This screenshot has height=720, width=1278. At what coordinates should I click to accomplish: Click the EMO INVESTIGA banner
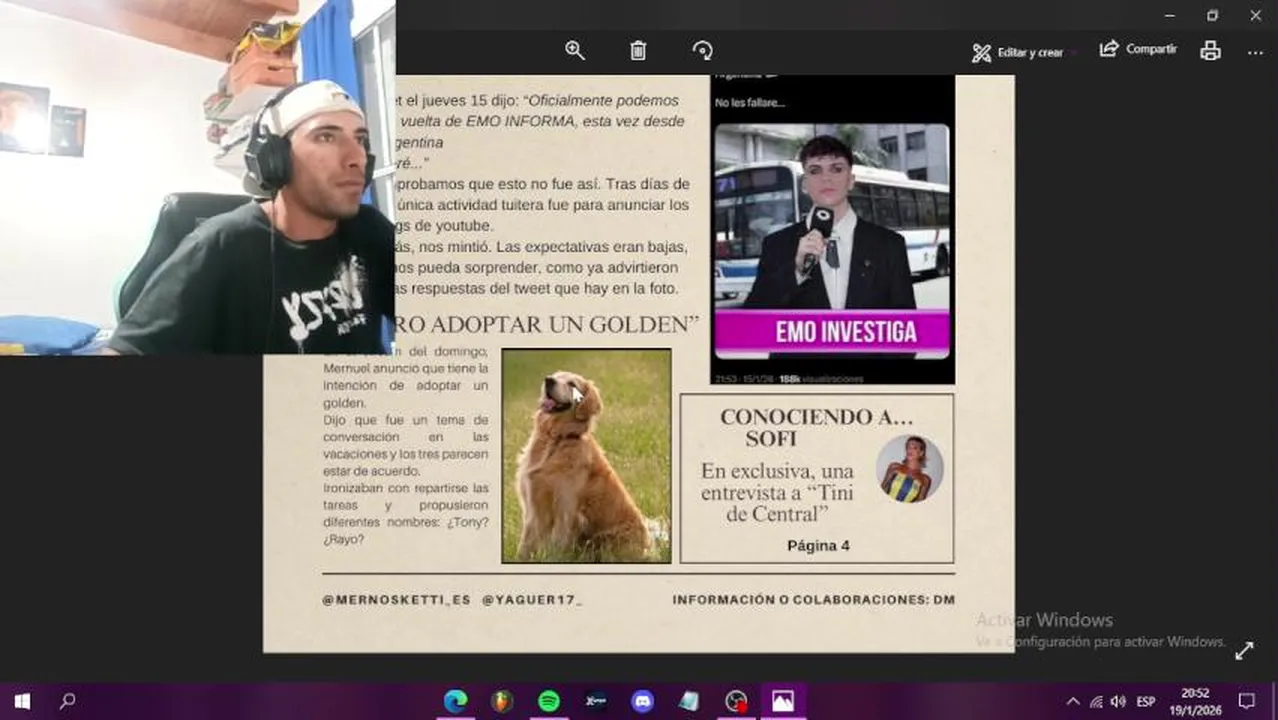[x=833, y=332]
